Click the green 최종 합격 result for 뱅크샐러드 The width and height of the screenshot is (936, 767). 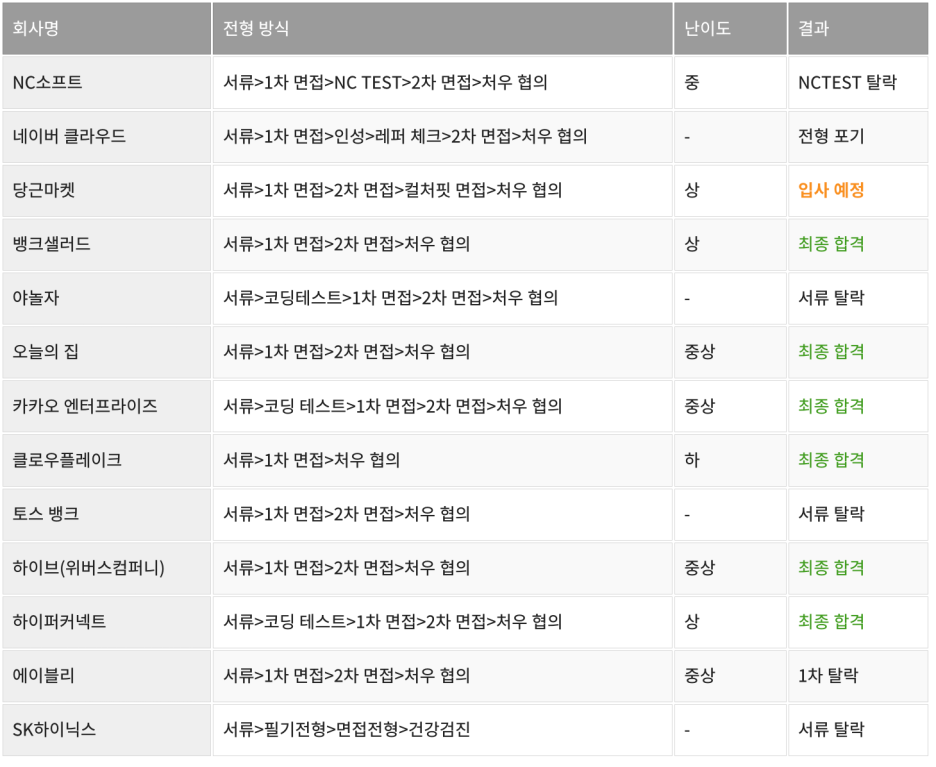(x=829, y=244)
